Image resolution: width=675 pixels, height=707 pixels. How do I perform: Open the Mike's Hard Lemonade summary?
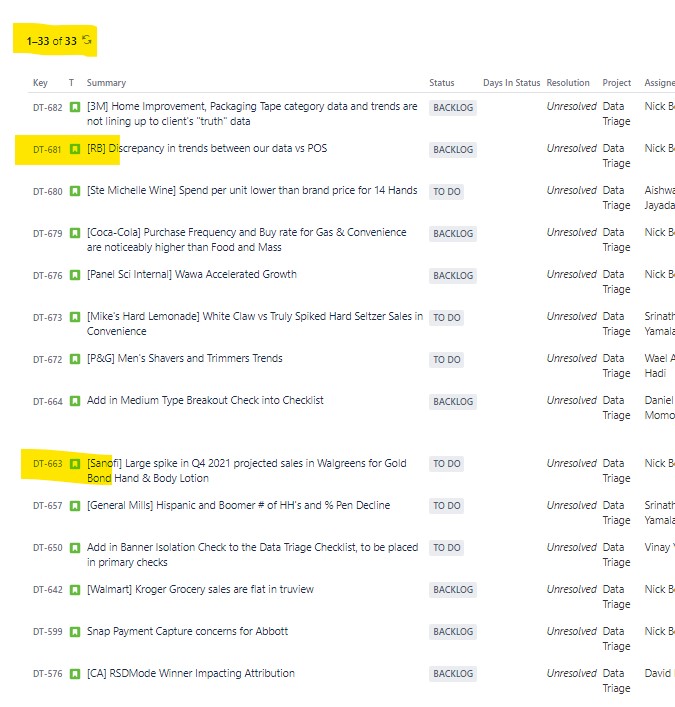click(x=255, y=323)
